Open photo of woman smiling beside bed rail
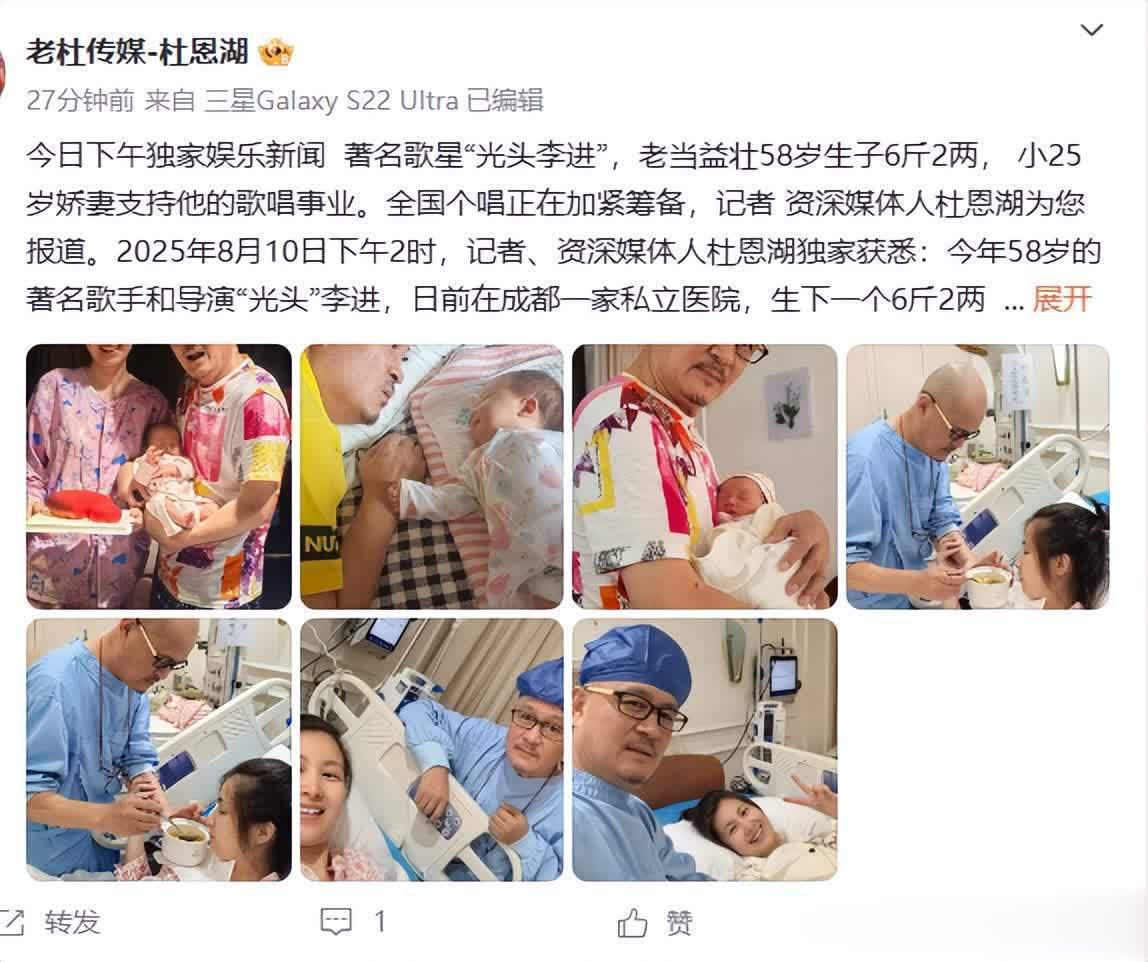 tap(432, 750)
